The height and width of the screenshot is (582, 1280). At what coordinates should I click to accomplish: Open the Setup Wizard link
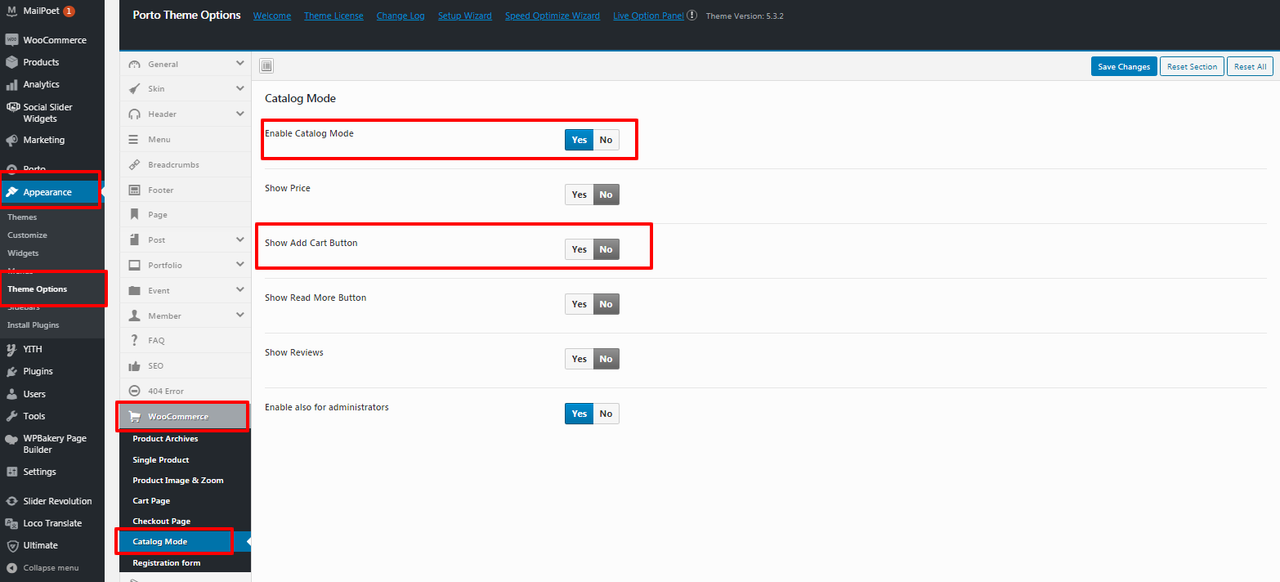pos(465,16)
